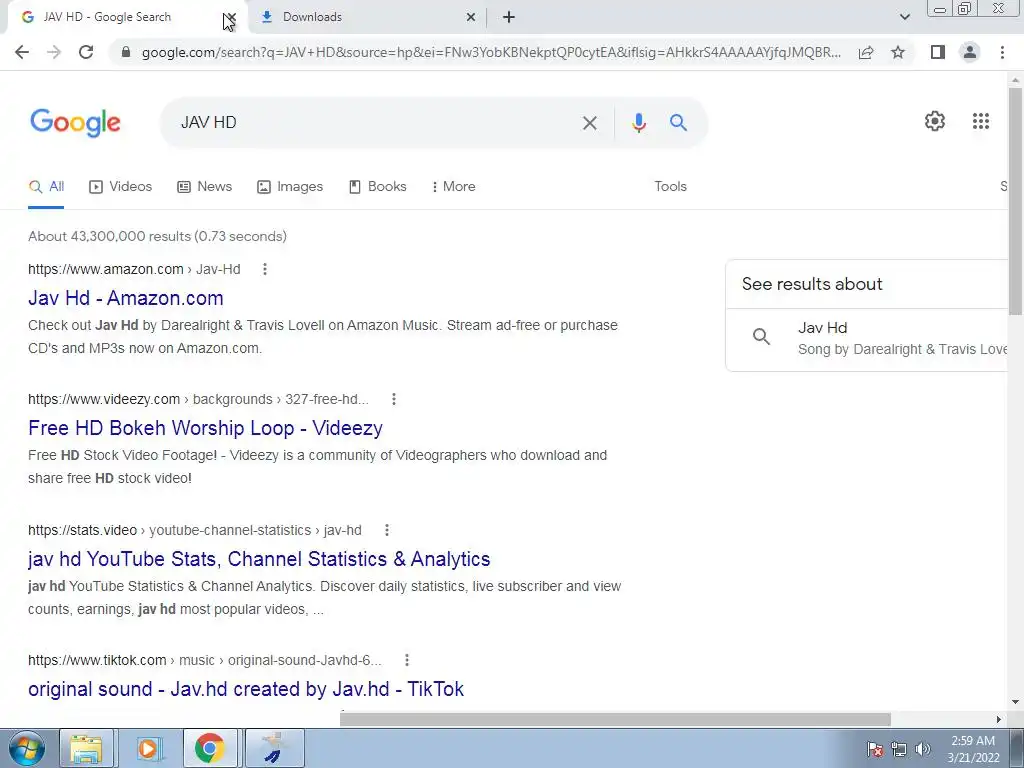Click the address bar URL

(491, 52)
